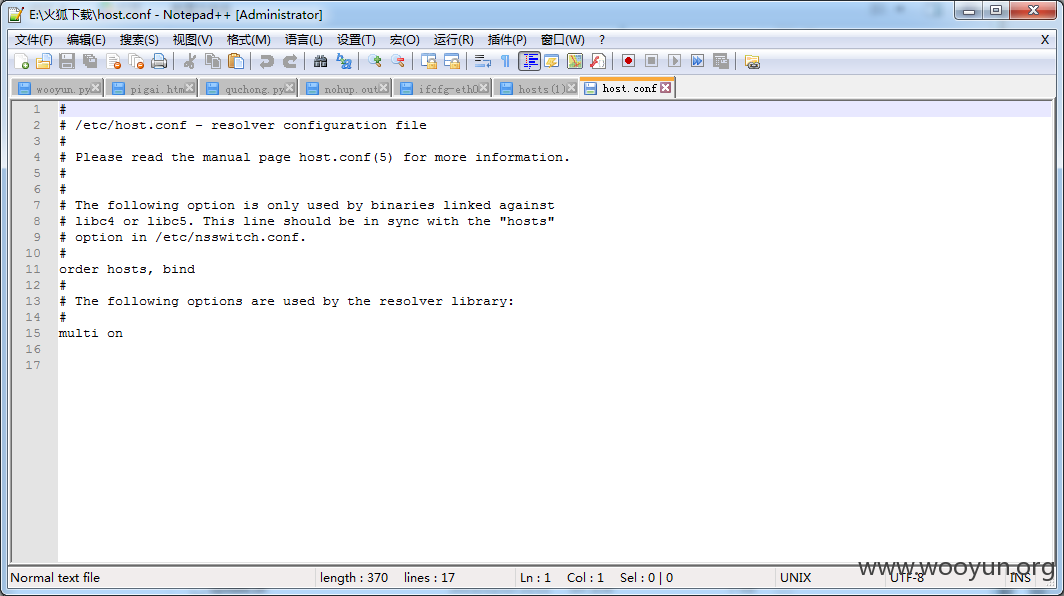Toggle the indent guide button
The height and width of the screenshot is (596, 1064).
click(x=529, y=62)
